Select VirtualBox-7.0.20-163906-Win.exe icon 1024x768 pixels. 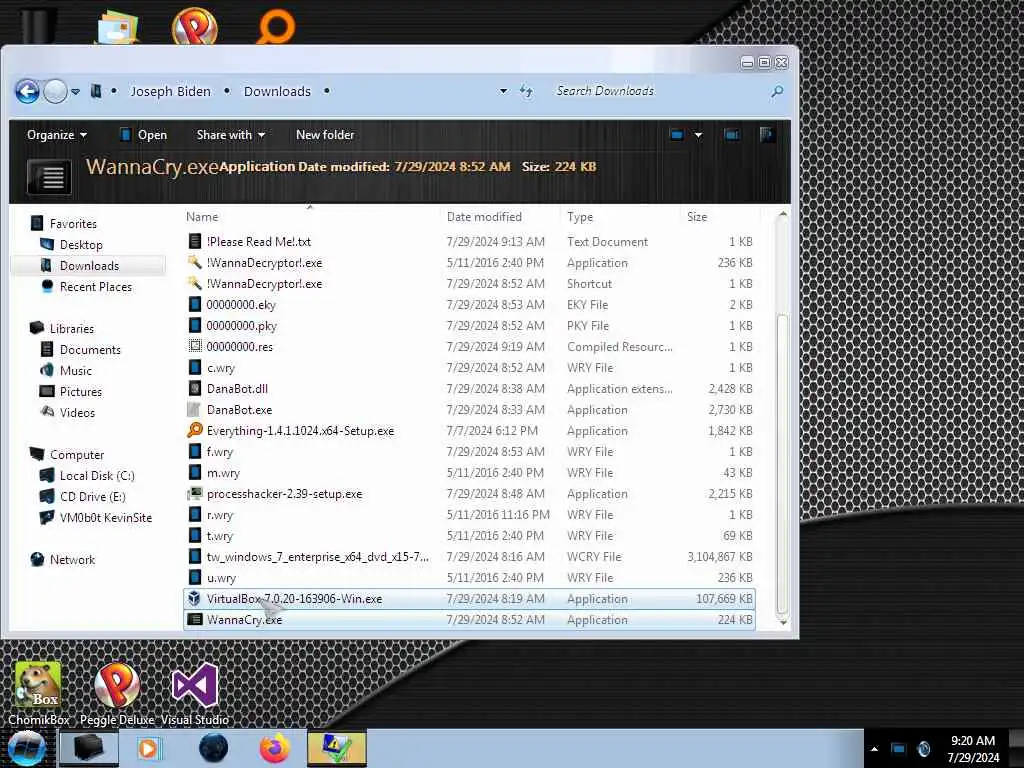pos(195,598)
